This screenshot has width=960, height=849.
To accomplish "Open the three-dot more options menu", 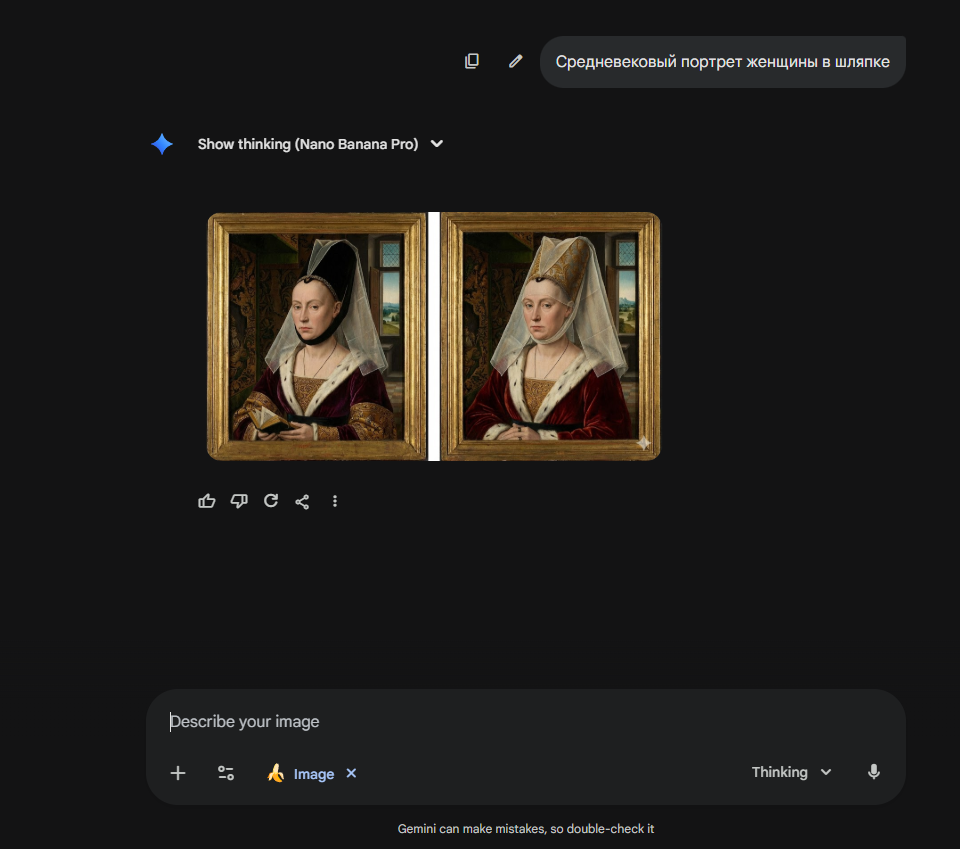I will (x=335, y=501).
